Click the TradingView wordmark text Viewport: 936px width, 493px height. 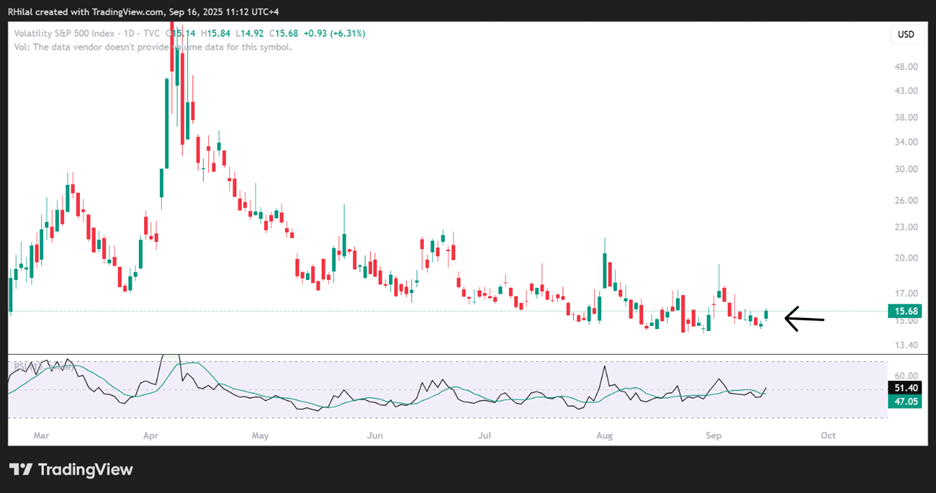click(85, 469)
